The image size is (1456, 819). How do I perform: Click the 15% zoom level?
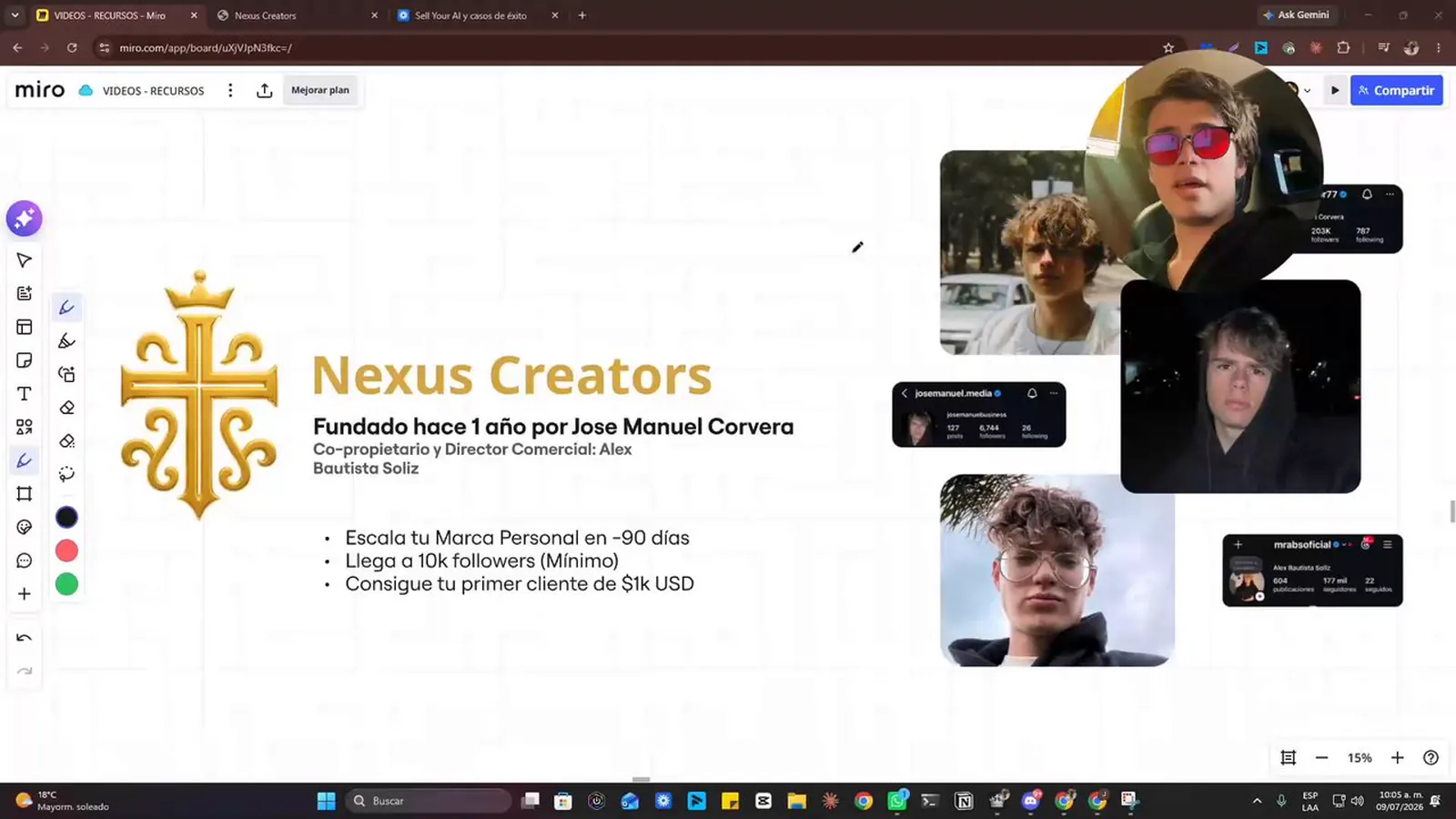(x=1360, y=758)
